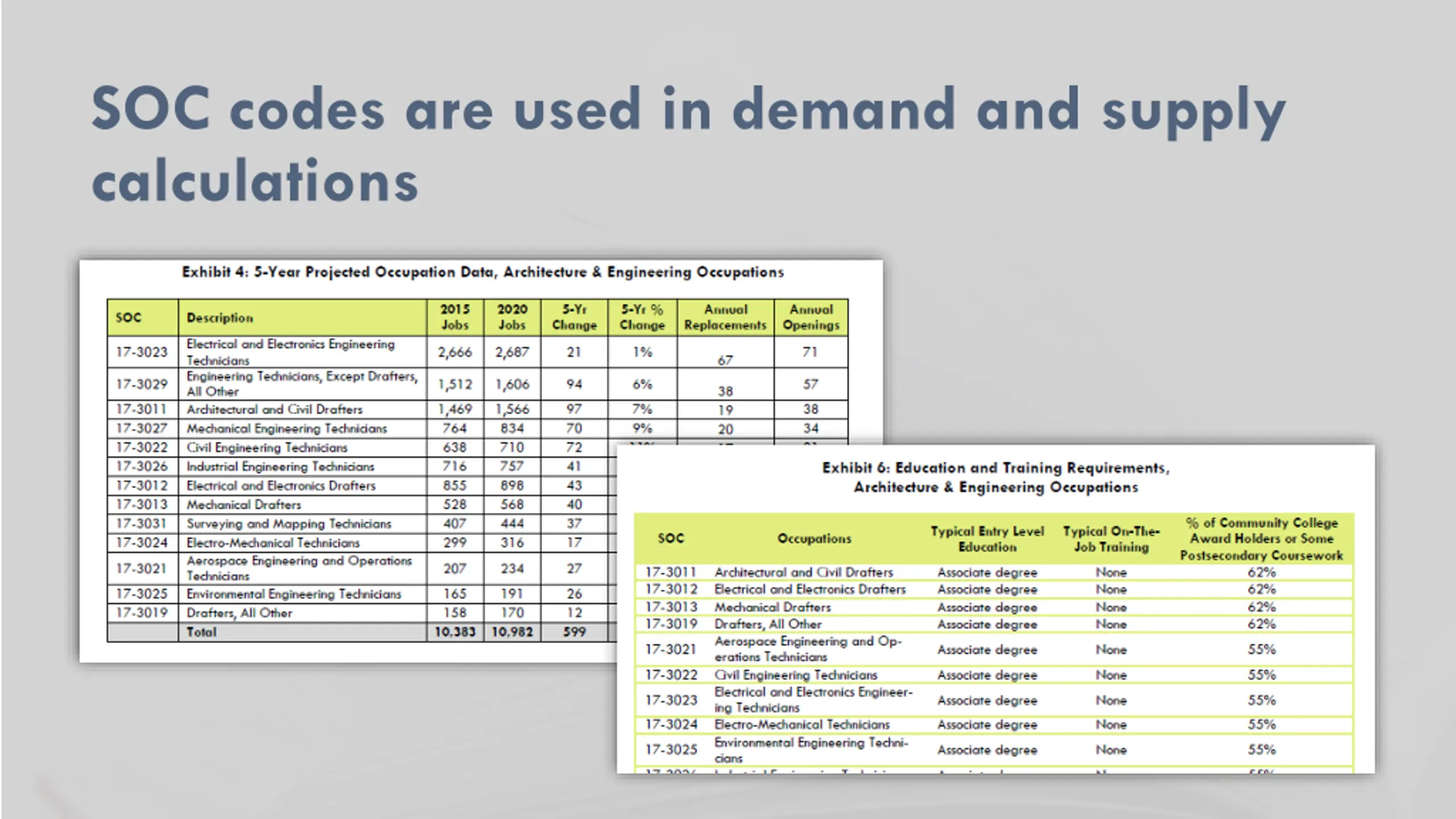Select 'Architectural and Civil Drafters' in Exhibit 4
Viewport: 1456px width, 819px height.
(274, 409)
